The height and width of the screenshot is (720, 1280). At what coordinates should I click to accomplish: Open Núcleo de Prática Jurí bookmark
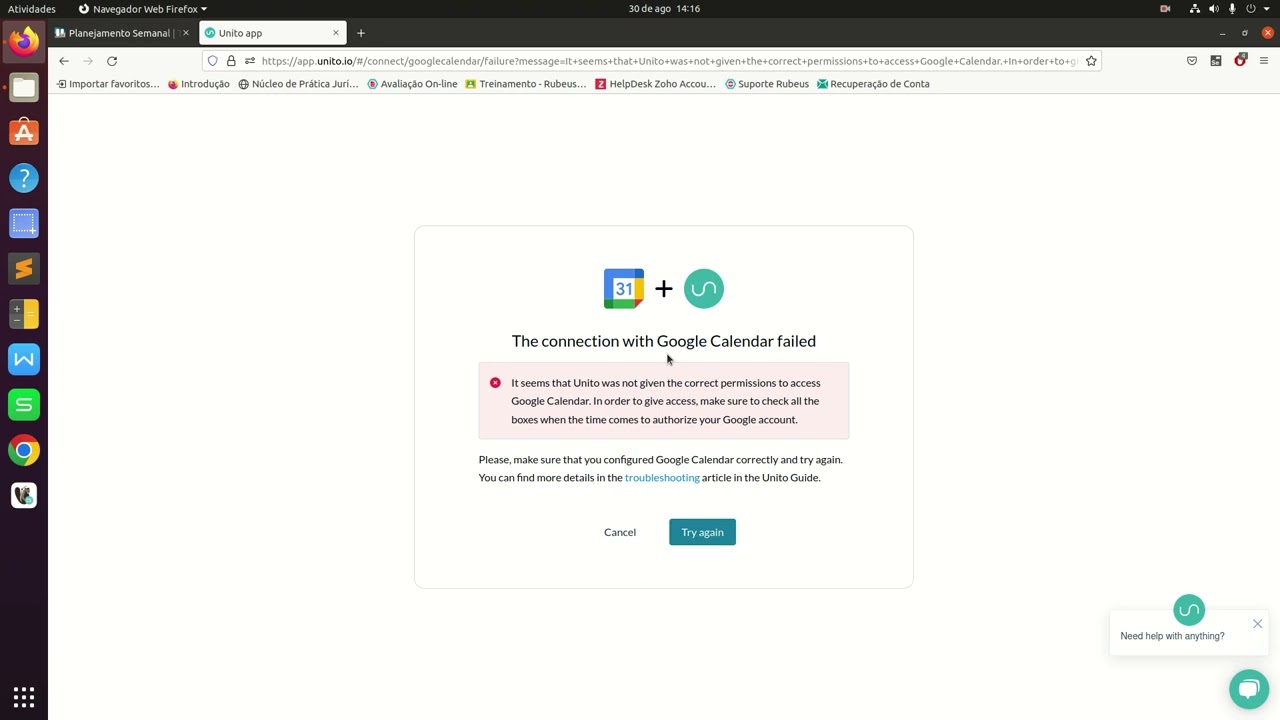[x=298, y=84]
